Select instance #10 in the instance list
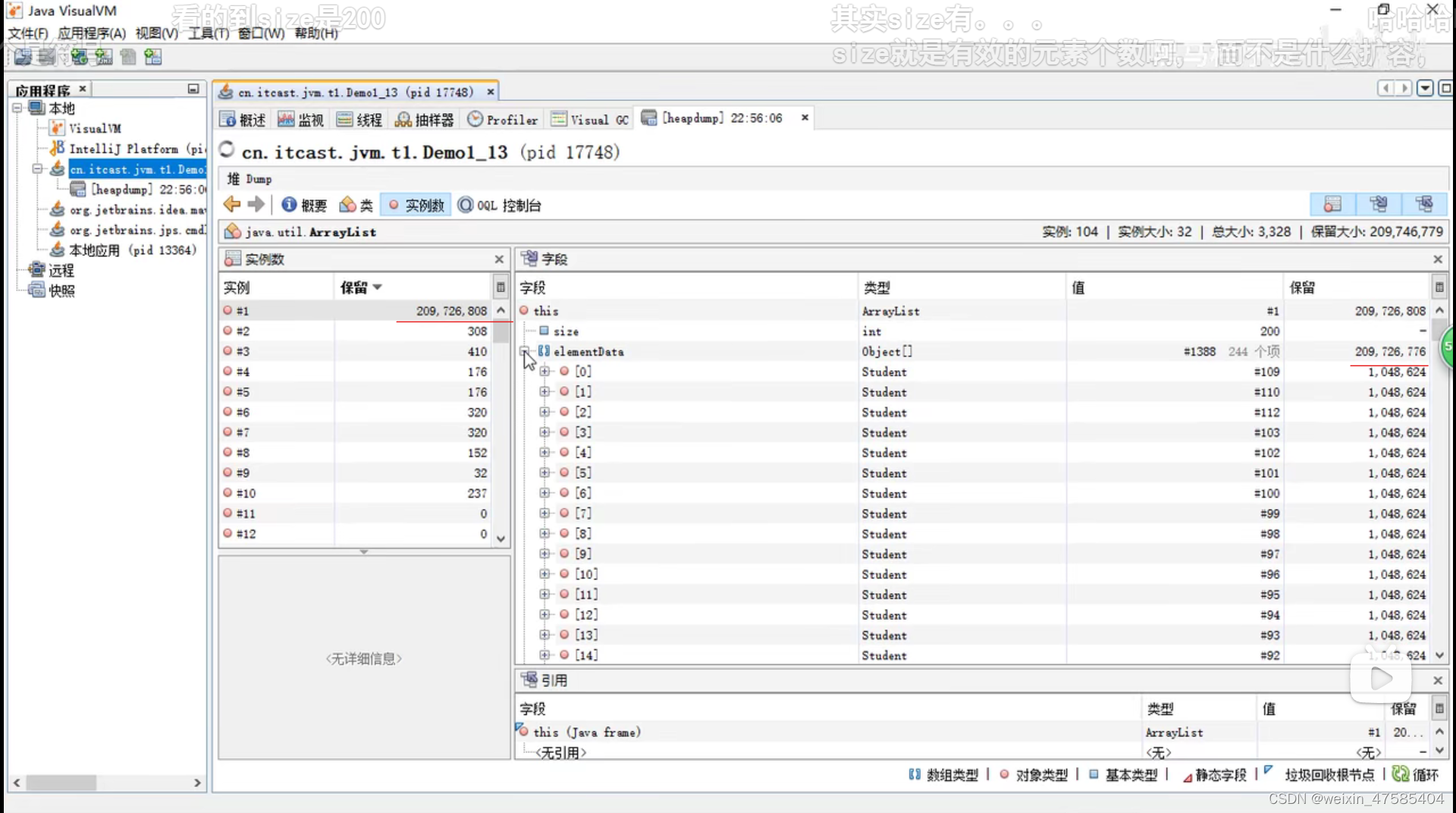Viewport: 1456px width, 813px height. (356, 493)
